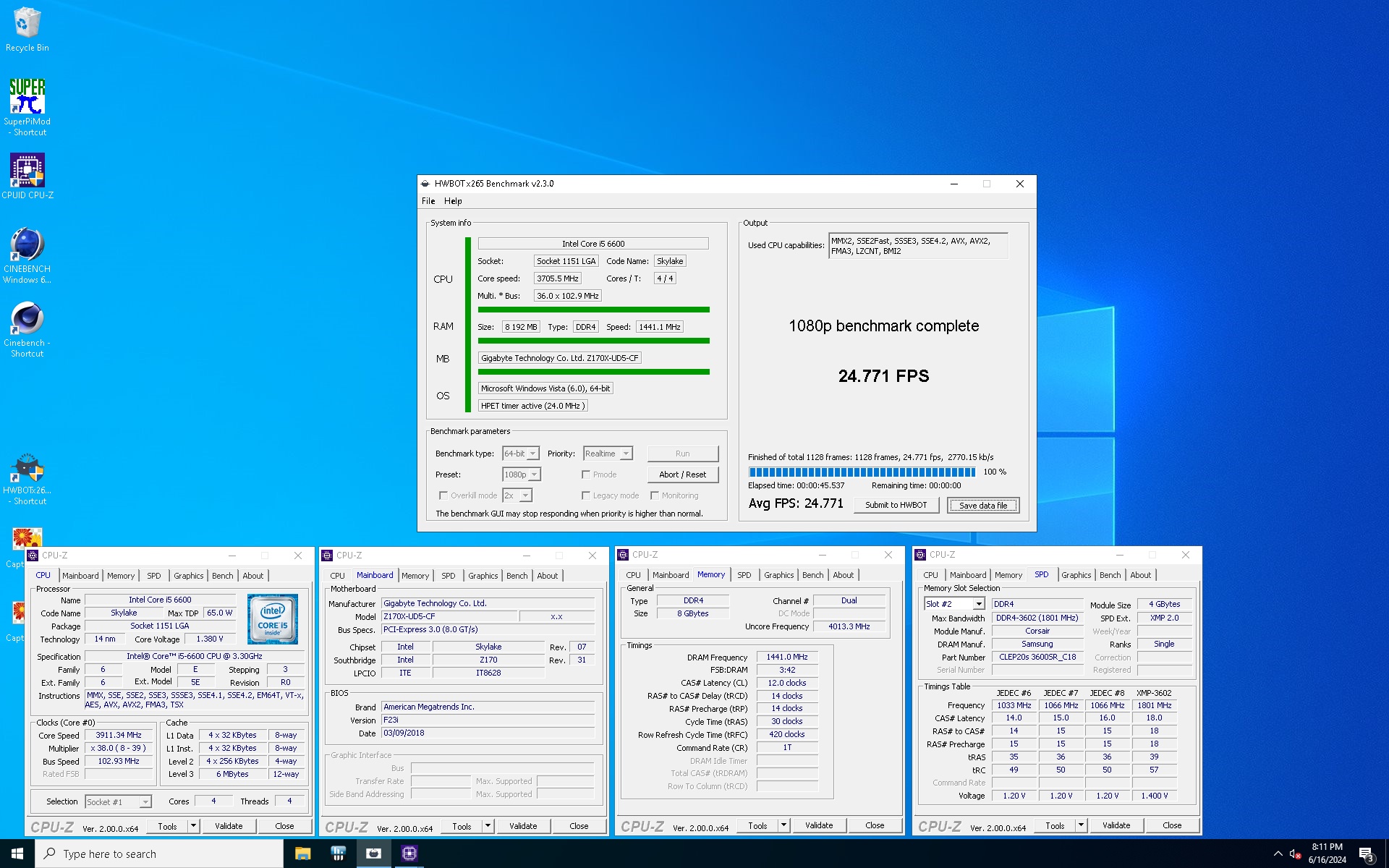
Task: Click the Type here to search box
Action: pyautogui.click(x=159, y=854)
